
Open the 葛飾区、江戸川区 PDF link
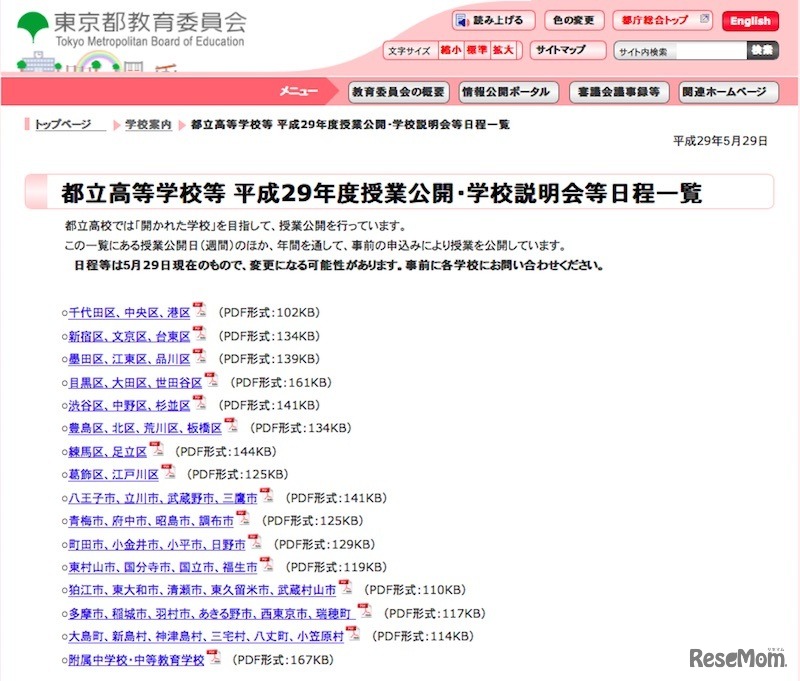click(x=114, y=475)
